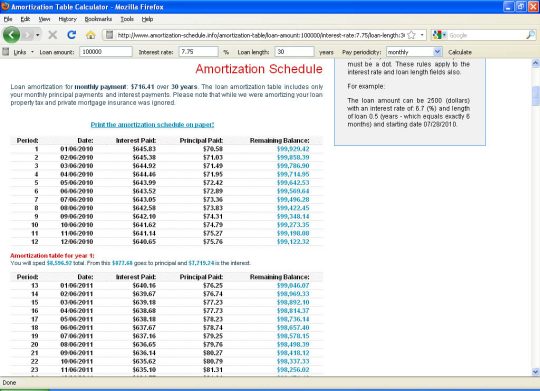Image resolution: width=540 pixels, height=391 pixels.
Task: Click the Links toolbar icon
Action: point(6,52)
